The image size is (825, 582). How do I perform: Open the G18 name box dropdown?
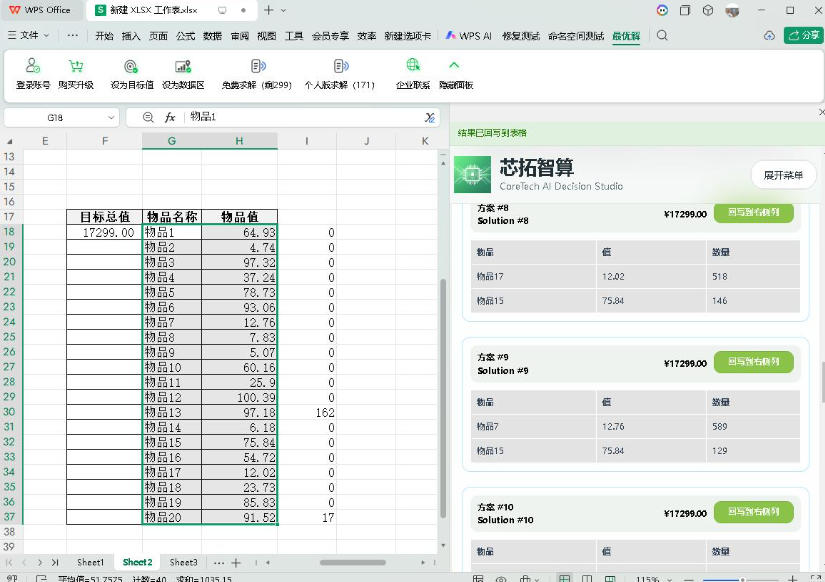click(x=111, y=117)
